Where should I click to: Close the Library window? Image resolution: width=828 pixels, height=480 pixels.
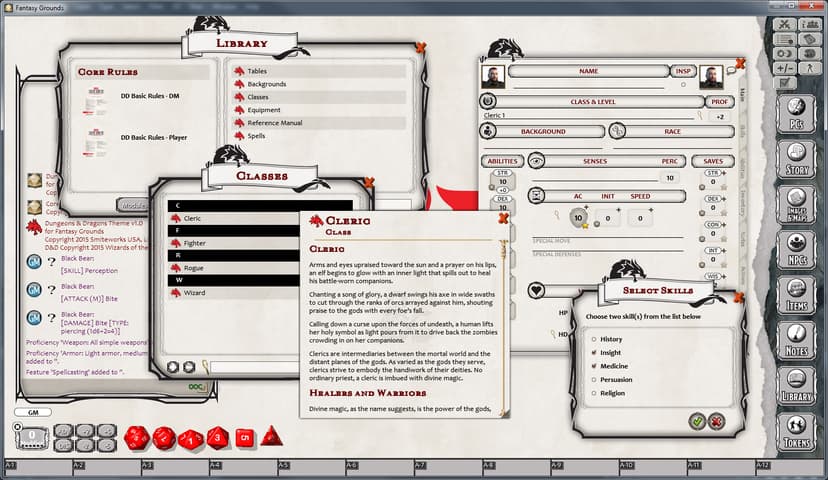420,48
